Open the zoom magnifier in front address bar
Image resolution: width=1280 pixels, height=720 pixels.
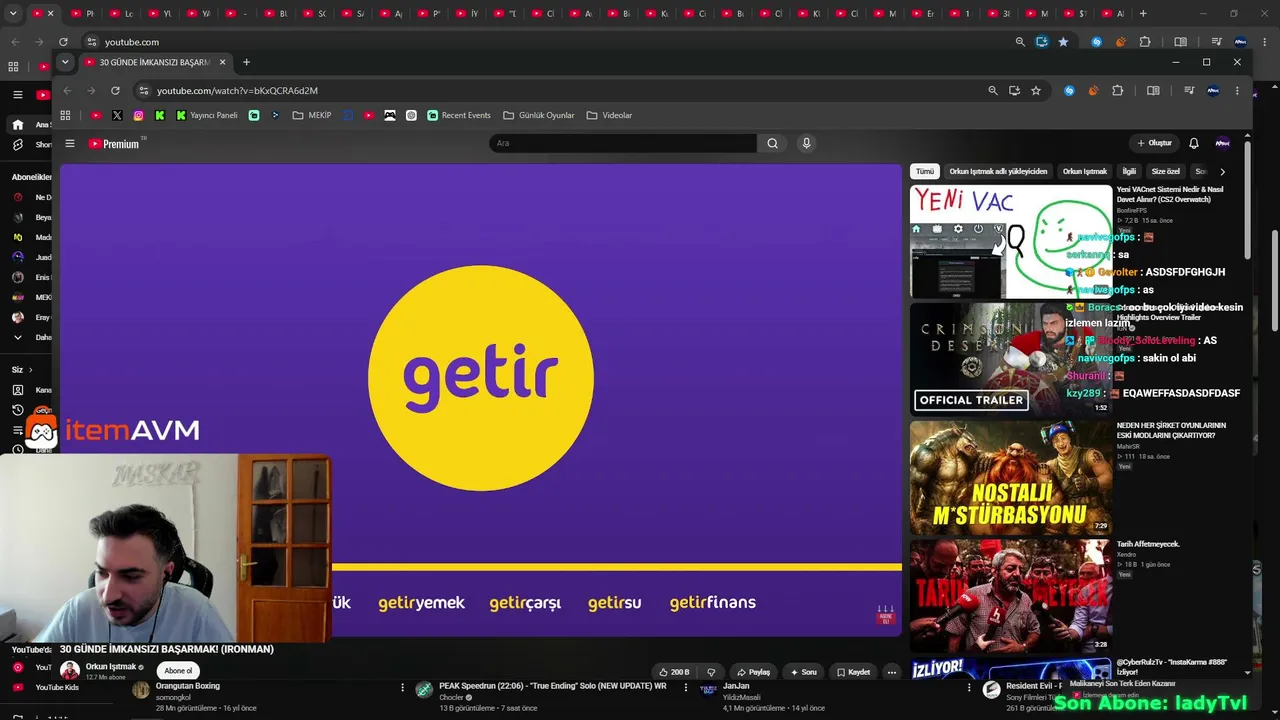[x=993, y=90]
